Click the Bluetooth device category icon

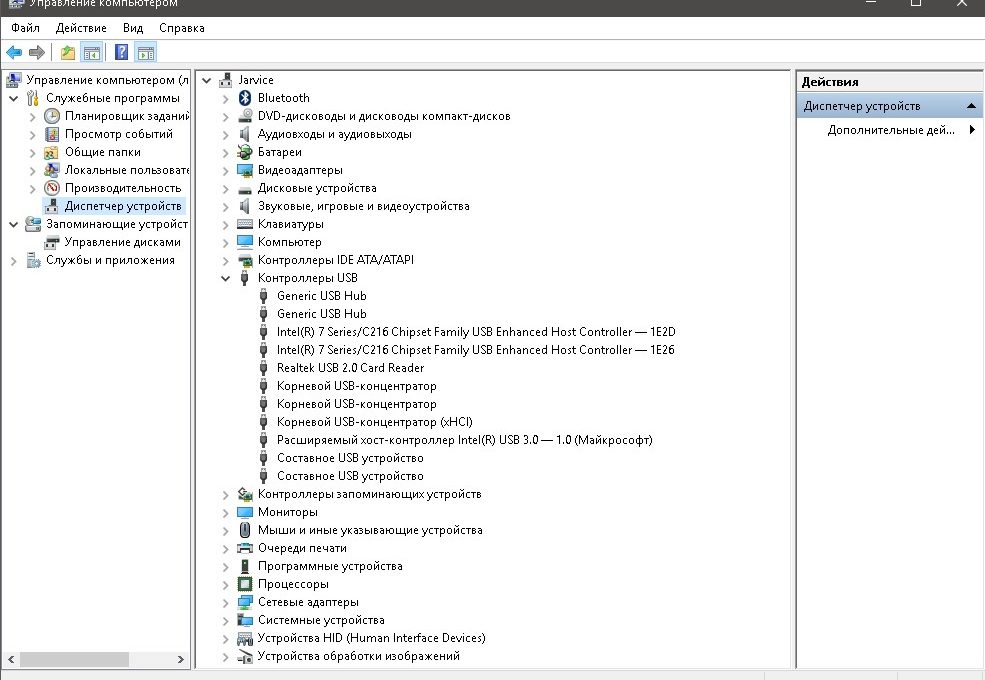tap(245, 98)
